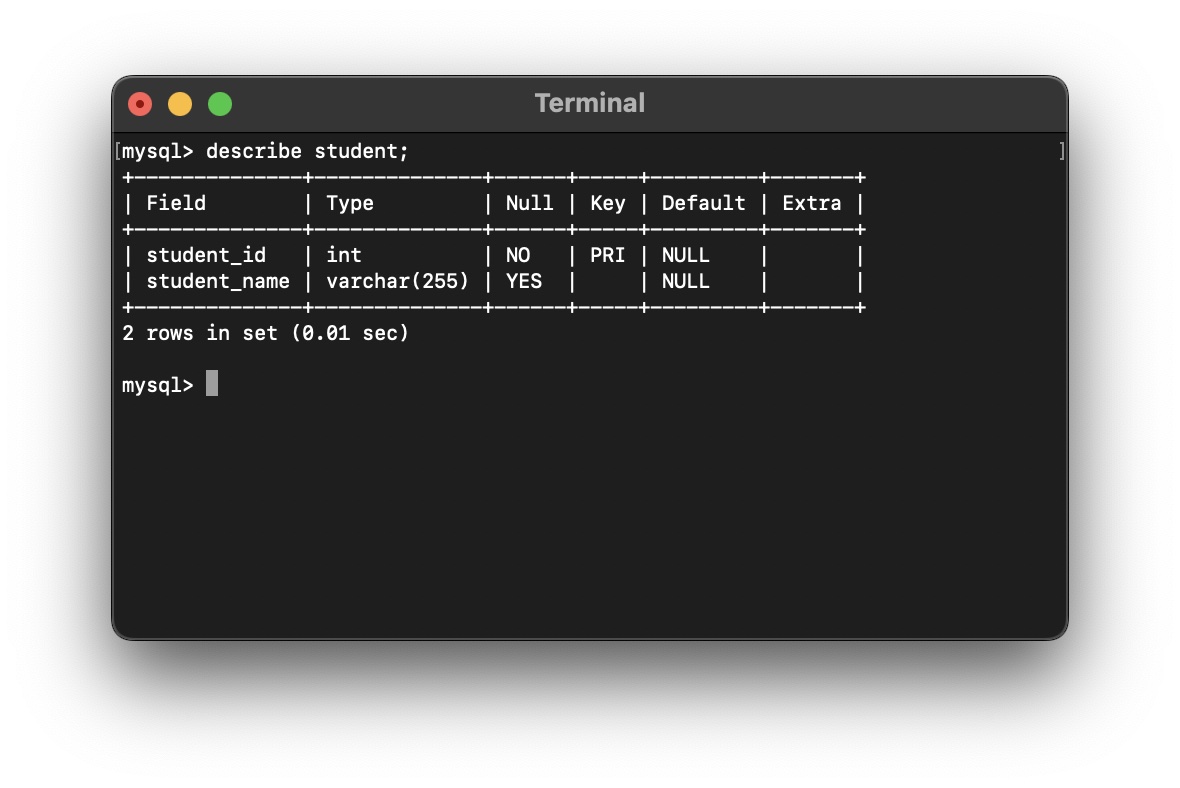1180x788 pixels.
Task: Click the 2 rows in set message
Action: tap(266, 333)
